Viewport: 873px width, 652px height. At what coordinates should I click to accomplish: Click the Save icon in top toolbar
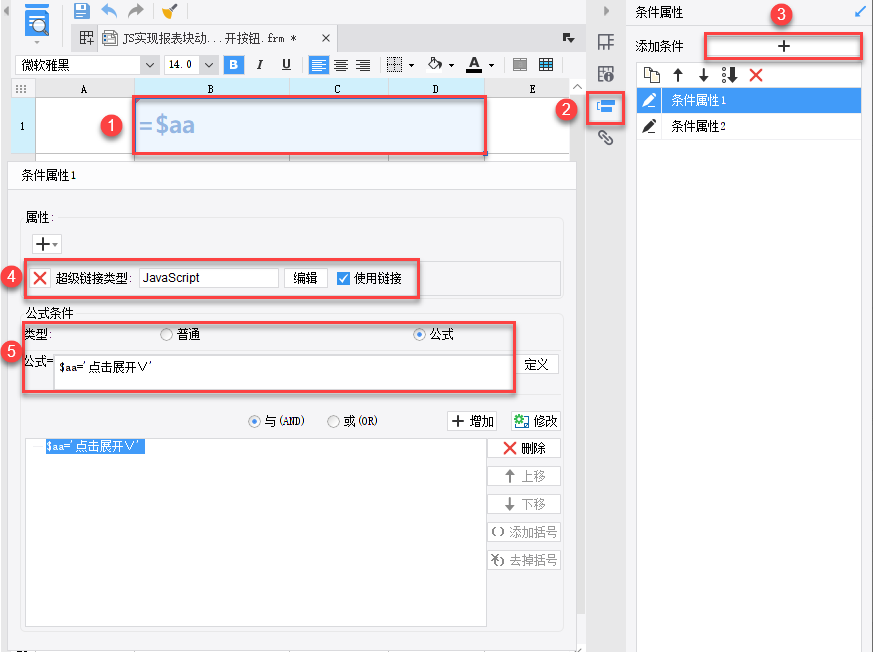(82, 11)
